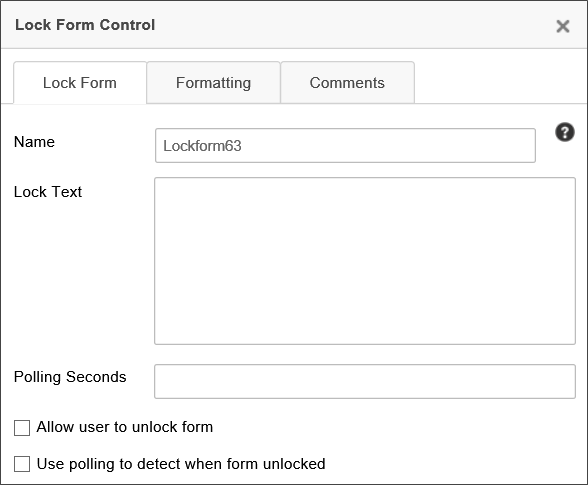Click the Name field label

(x=34, y=142)
